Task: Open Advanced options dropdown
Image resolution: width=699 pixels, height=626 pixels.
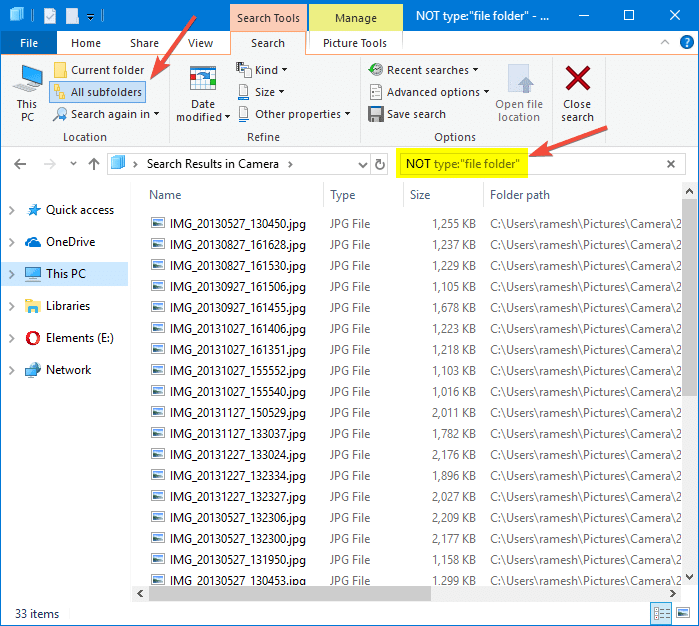Action: [429, 92]
